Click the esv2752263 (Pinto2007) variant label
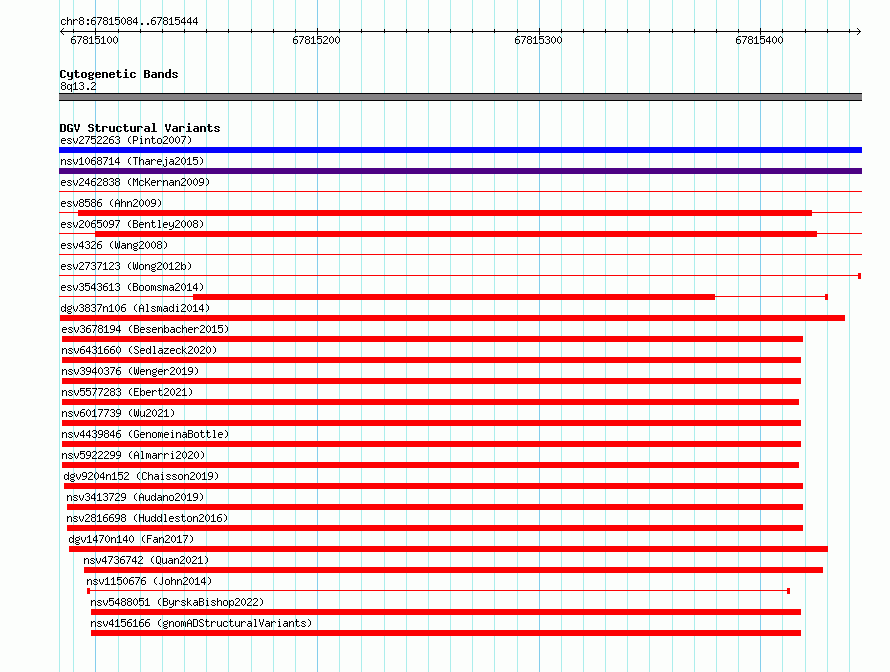 pyautogui.click(x=126, y=140)
